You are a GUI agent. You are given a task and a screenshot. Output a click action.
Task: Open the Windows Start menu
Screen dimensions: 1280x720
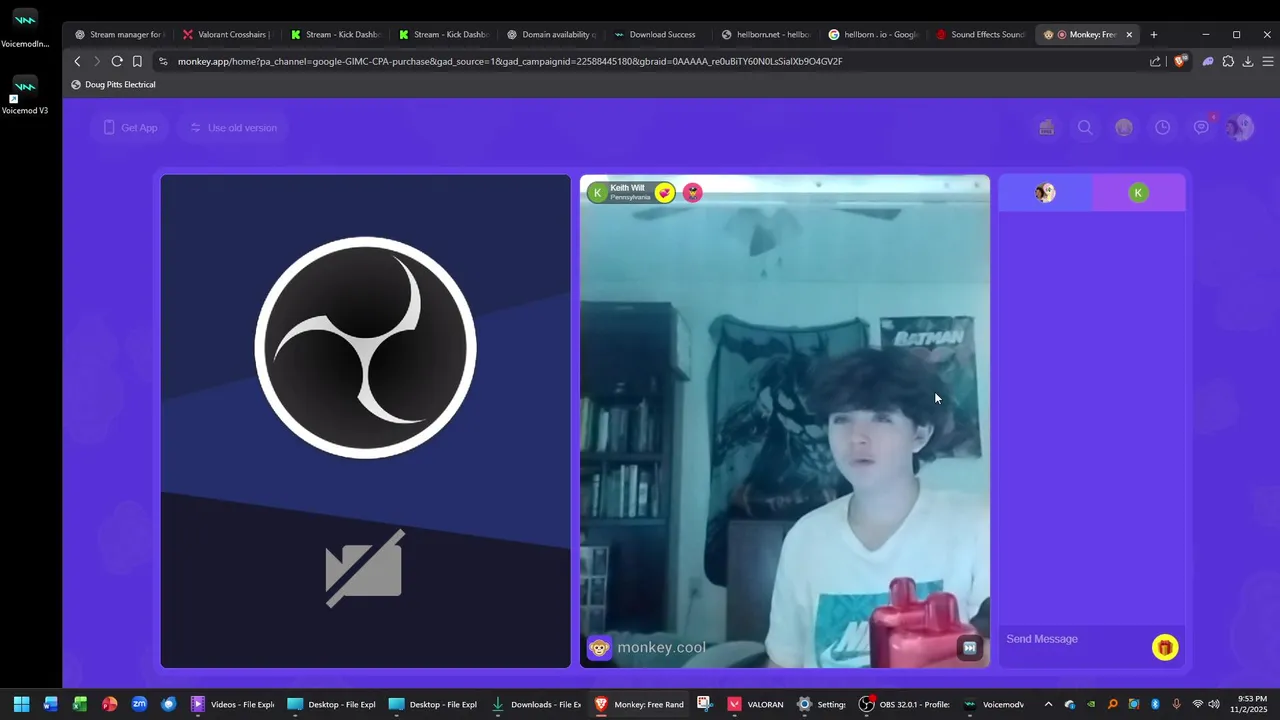21,704
